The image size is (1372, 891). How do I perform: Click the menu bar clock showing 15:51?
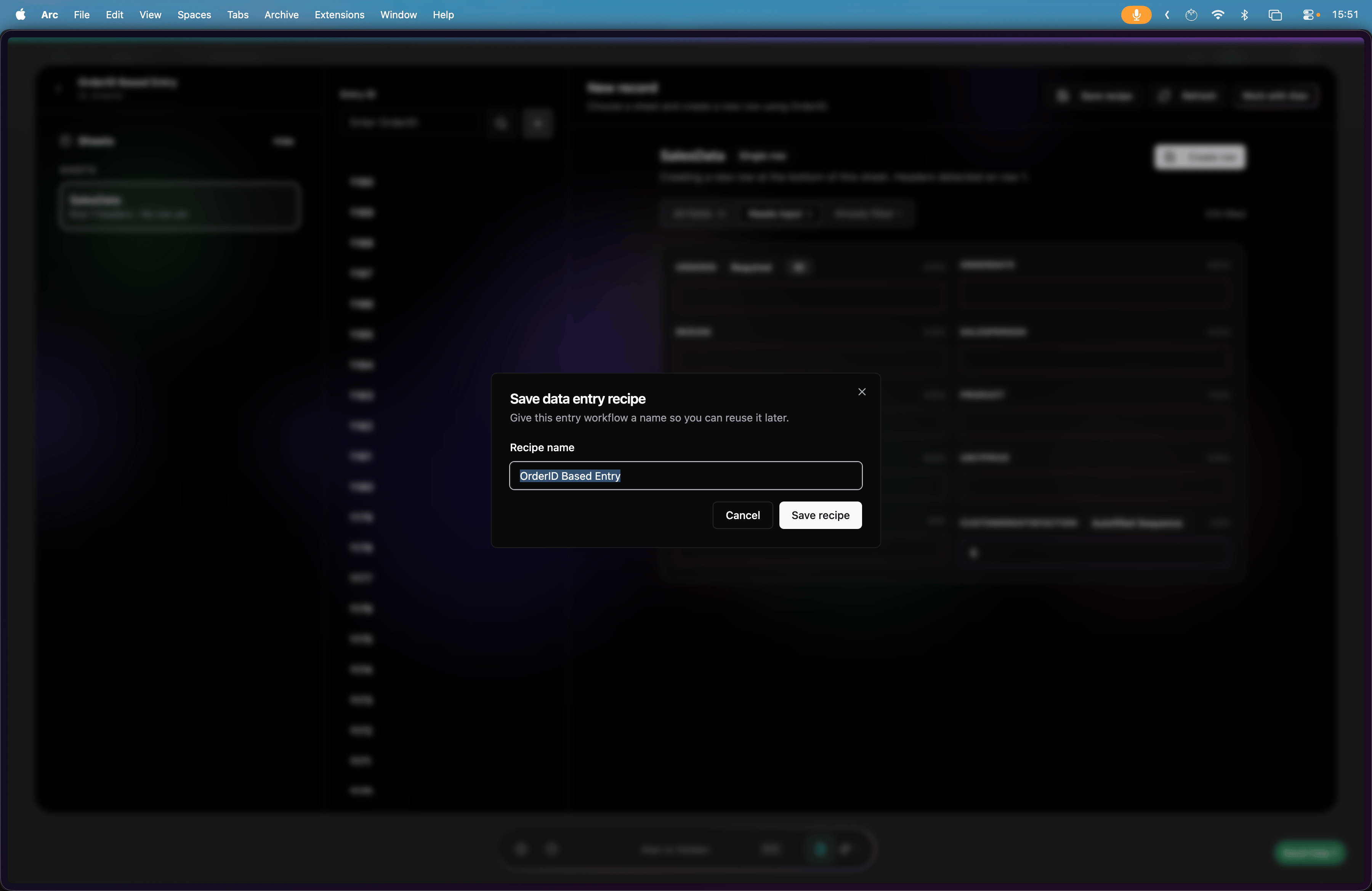[x=1345, y=14]
